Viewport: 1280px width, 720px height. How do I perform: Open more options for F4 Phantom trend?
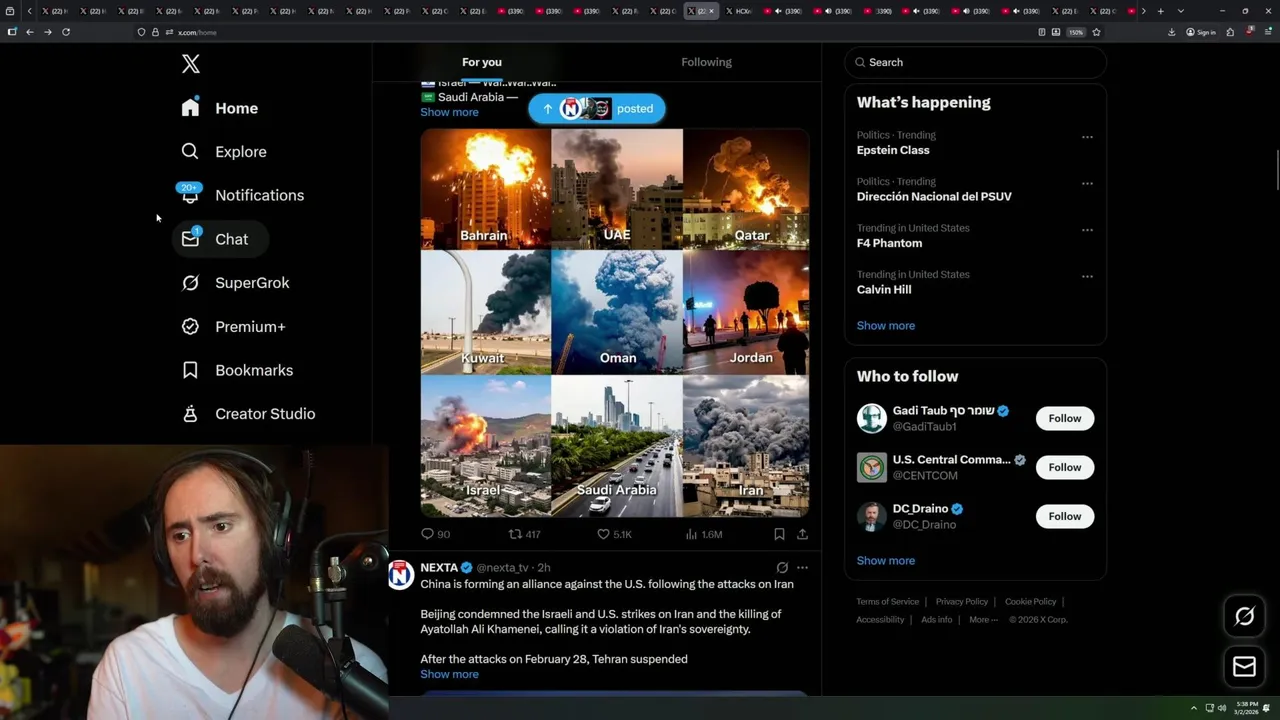pyautogui.click(x=1087, y=230)
